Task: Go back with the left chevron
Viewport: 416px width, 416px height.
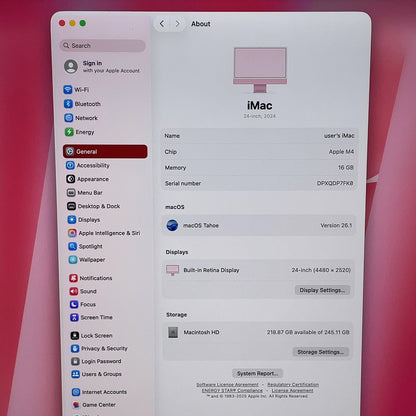Action: 162,24
